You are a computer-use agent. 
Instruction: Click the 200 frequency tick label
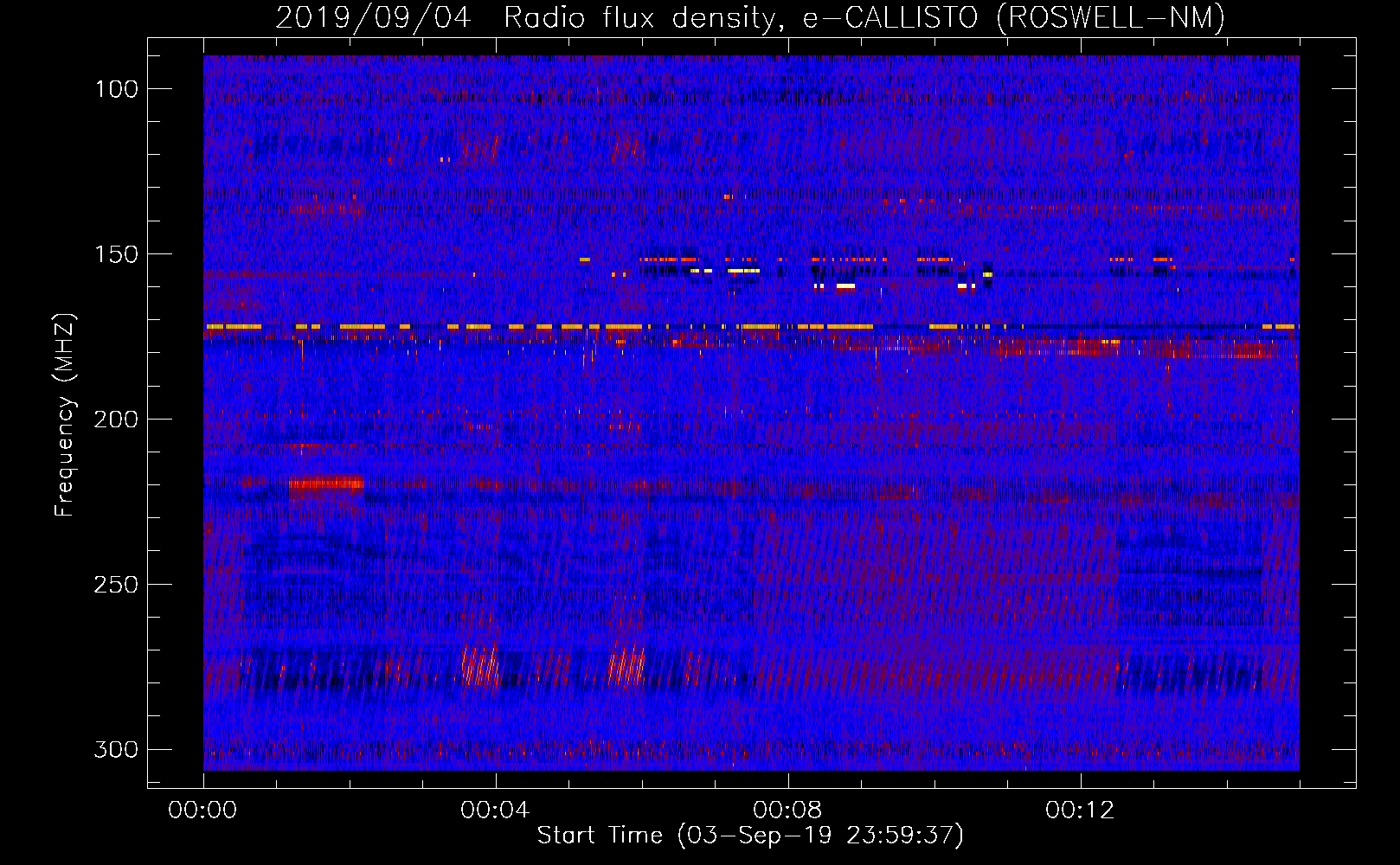tap(116, 420)
